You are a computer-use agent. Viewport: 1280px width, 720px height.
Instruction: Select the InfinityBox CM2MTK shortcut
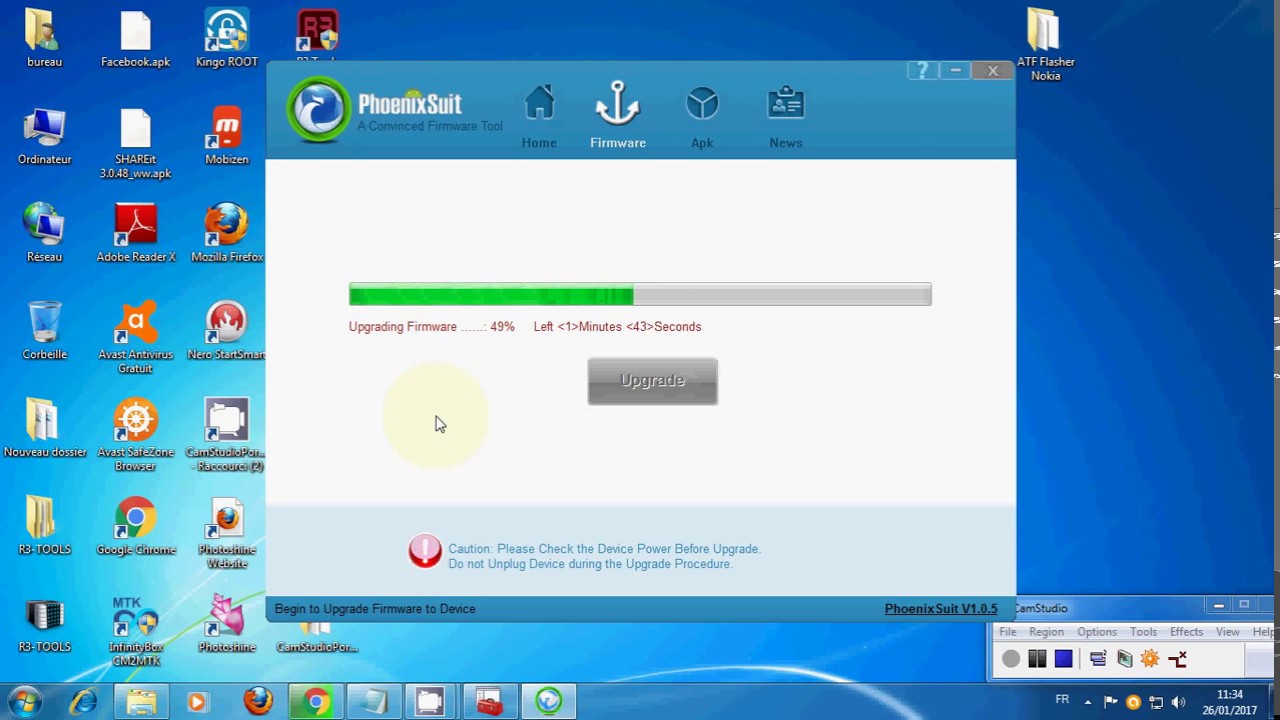[x=135, y=631]
